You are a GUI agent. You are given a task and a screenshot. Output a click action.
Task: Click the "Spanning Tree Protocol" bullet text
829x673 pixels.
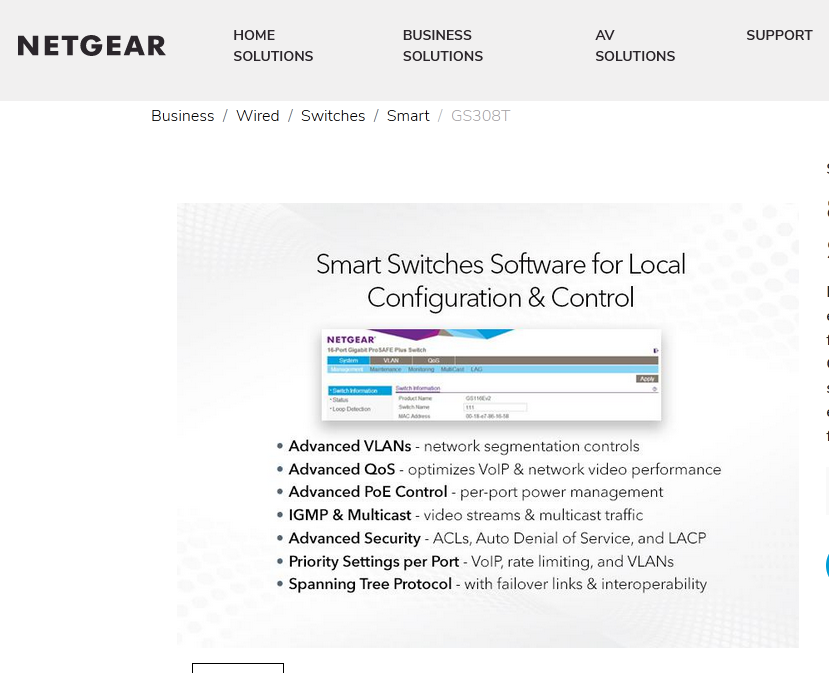click(x=370, y=584)
